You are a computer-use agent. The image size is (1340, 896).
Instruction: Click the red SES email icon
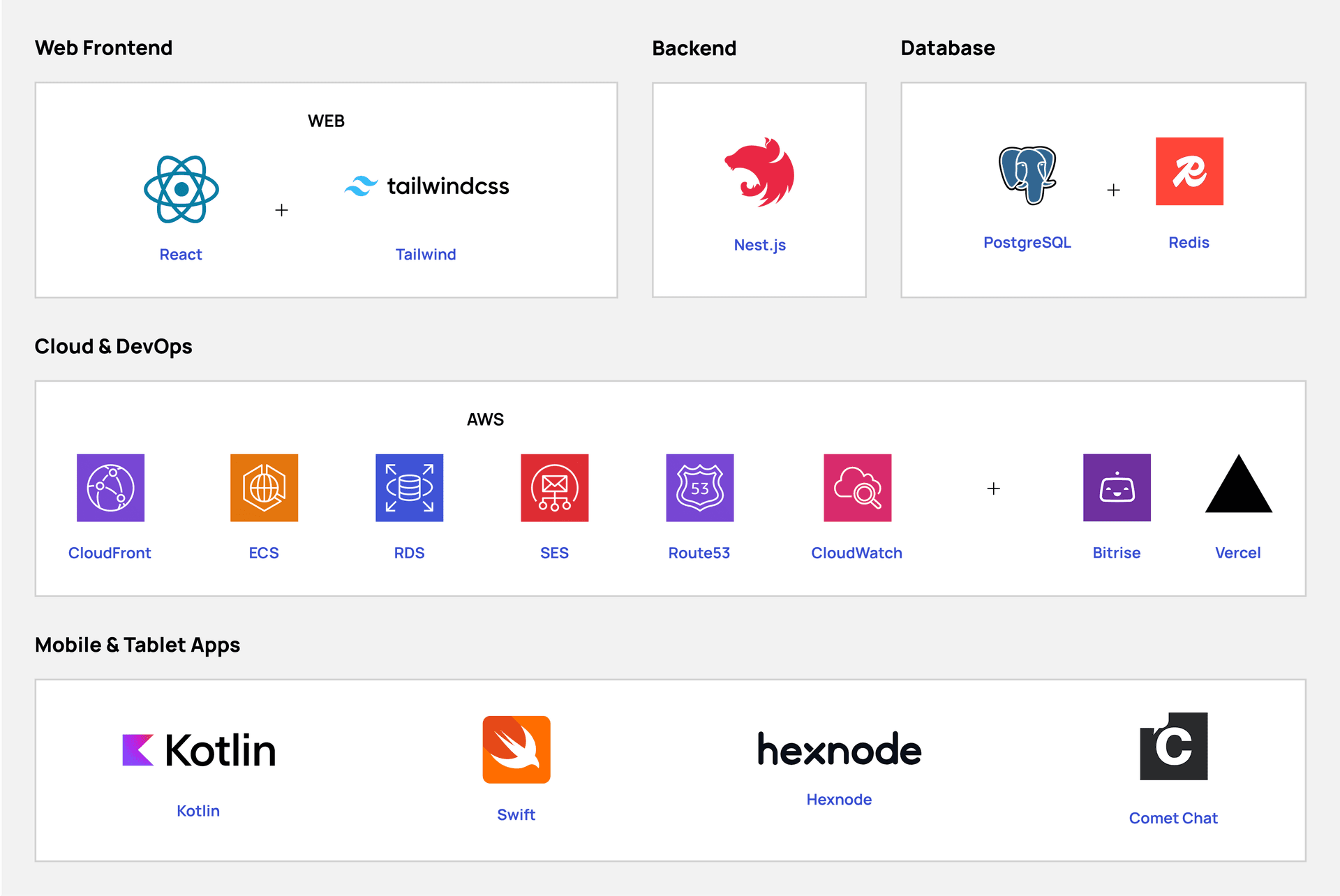tap(554, 488)
